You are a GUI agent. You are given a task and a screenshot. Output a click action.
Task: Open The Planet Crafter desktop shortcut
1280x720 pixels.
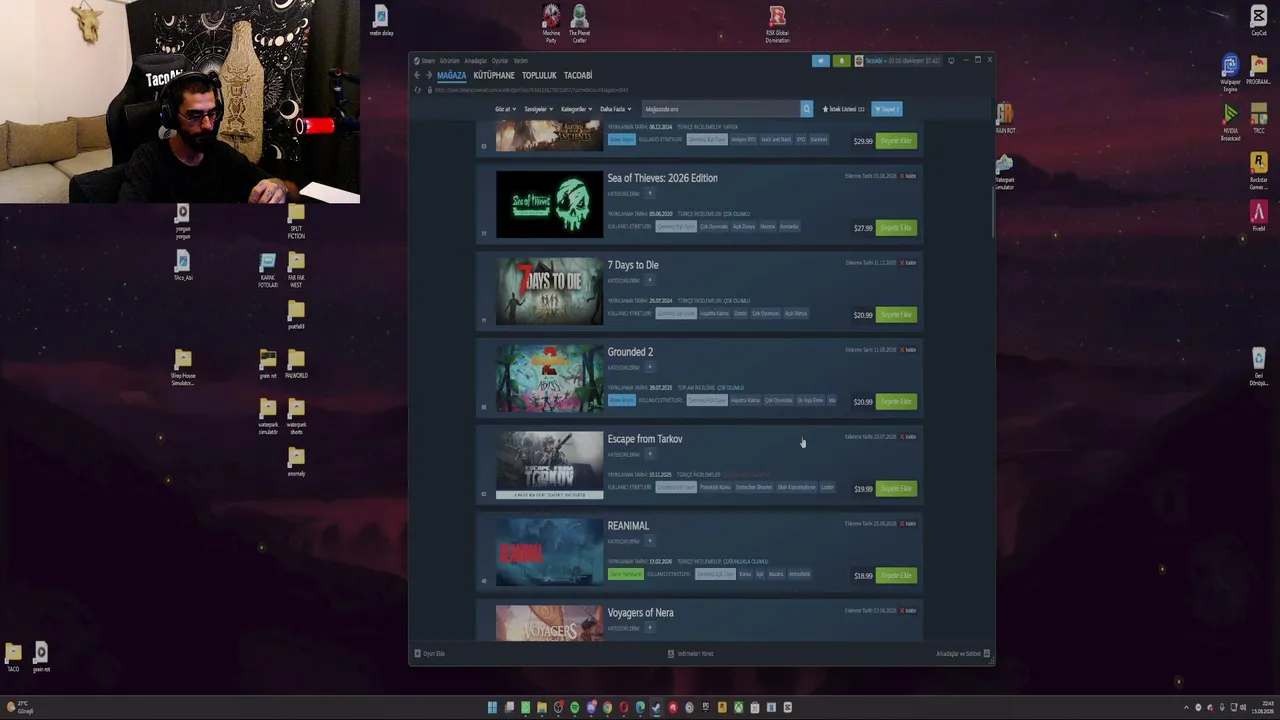click(579, 24)
